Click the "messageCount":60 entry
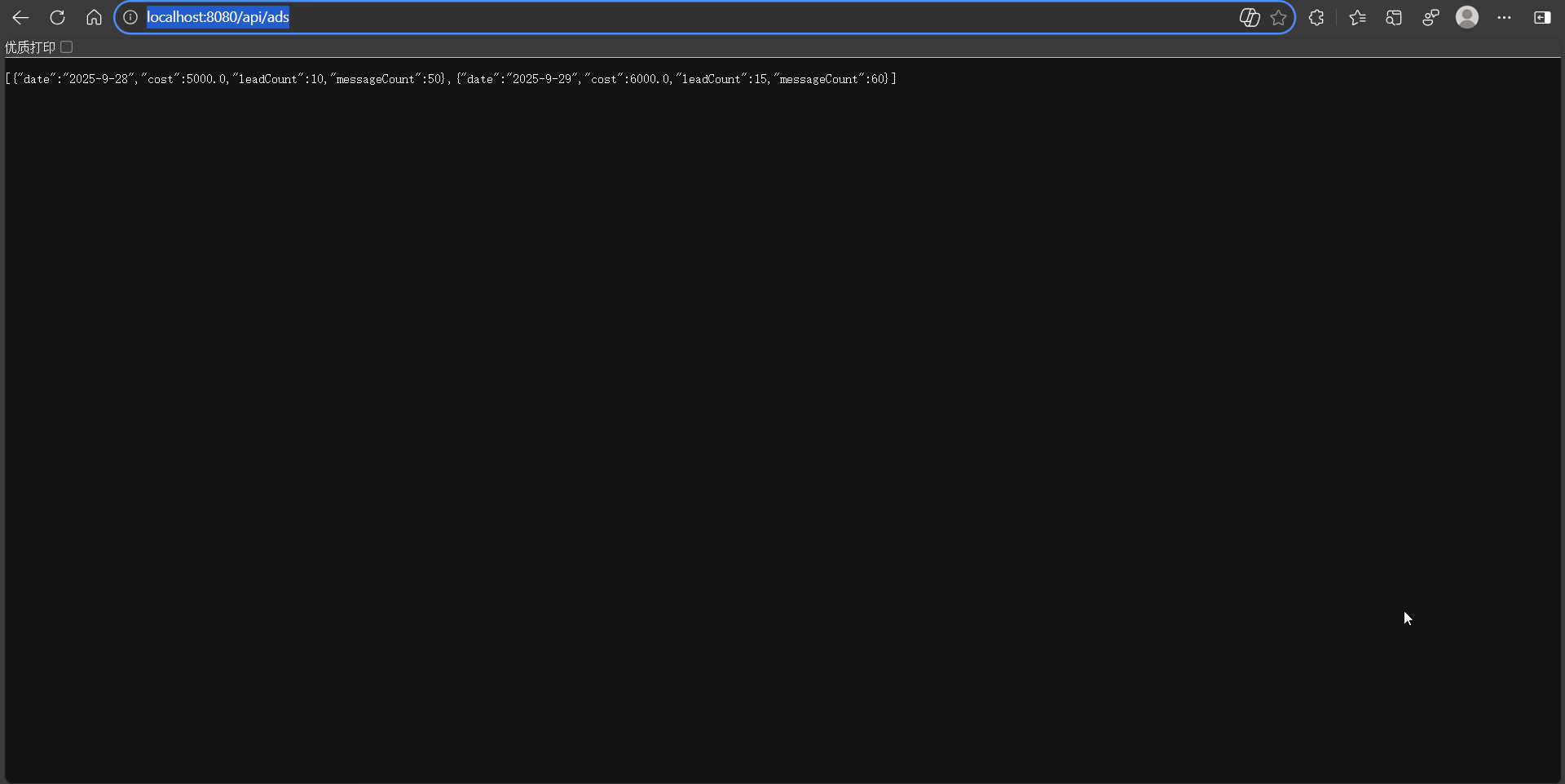 pos(831,79)
